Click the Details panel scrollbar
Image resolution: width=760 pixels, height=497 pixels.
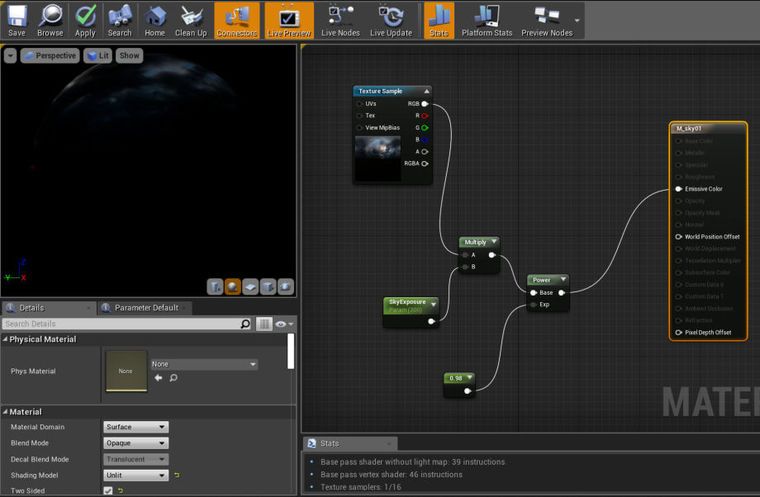coord(291,351)
